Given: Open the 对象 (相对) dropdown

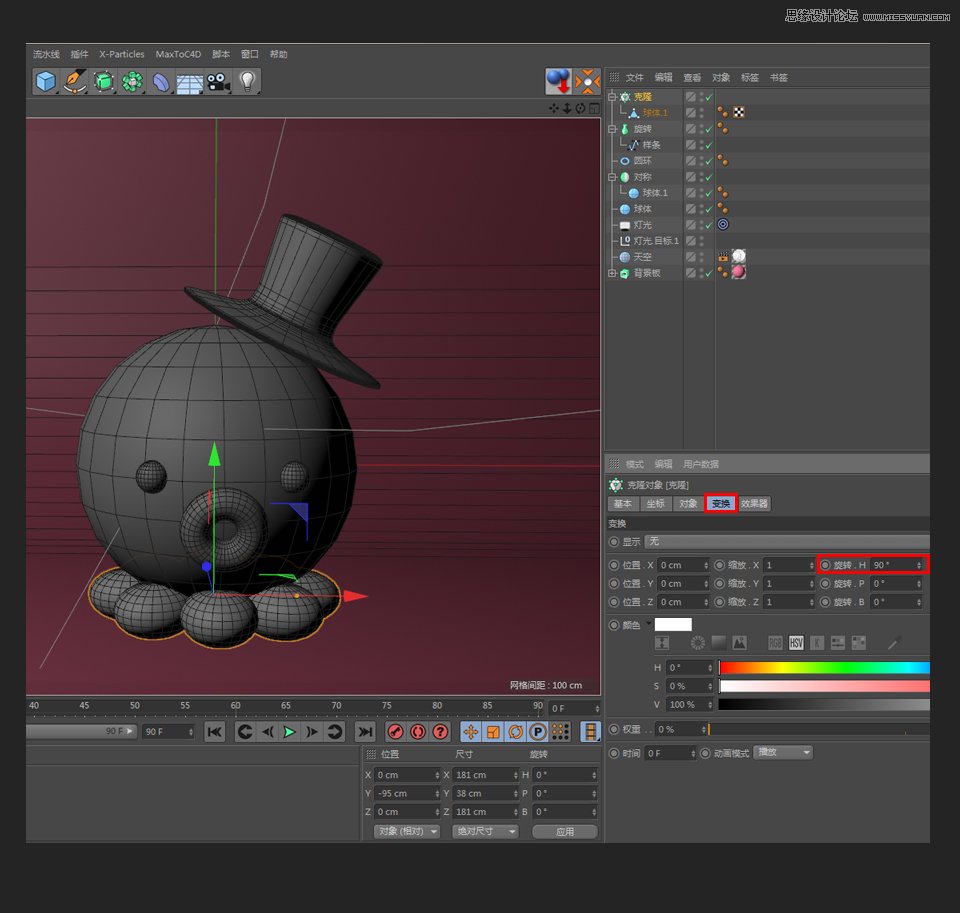Looking at the screenshot, I should 406,831.
